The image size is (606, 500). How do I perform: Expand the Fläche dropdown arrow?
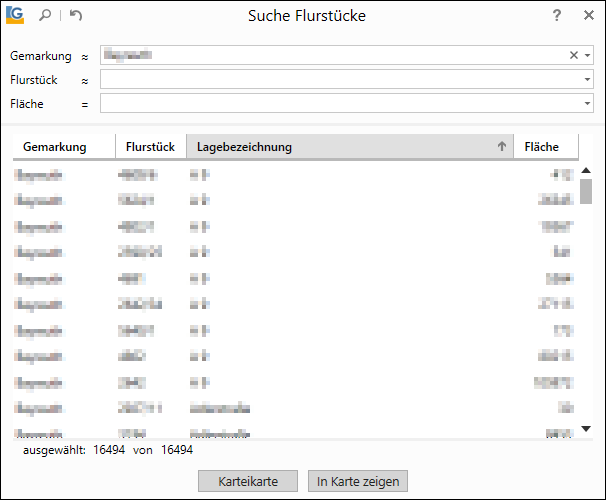(x=588, y=103)
